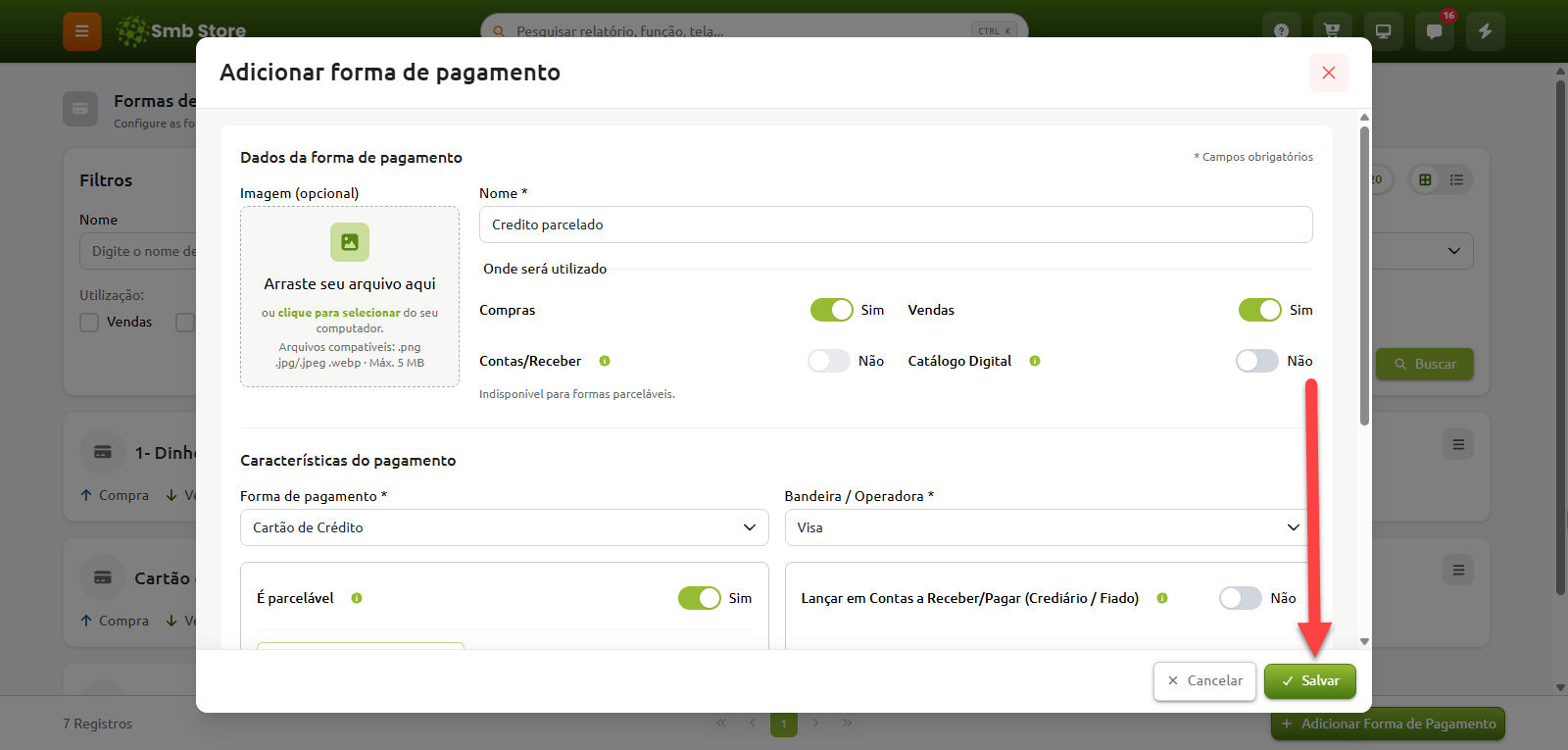1568x750 pixels.
Task: Open the Forma de pagamento dropdown
Action: click(x=505, y=527)
